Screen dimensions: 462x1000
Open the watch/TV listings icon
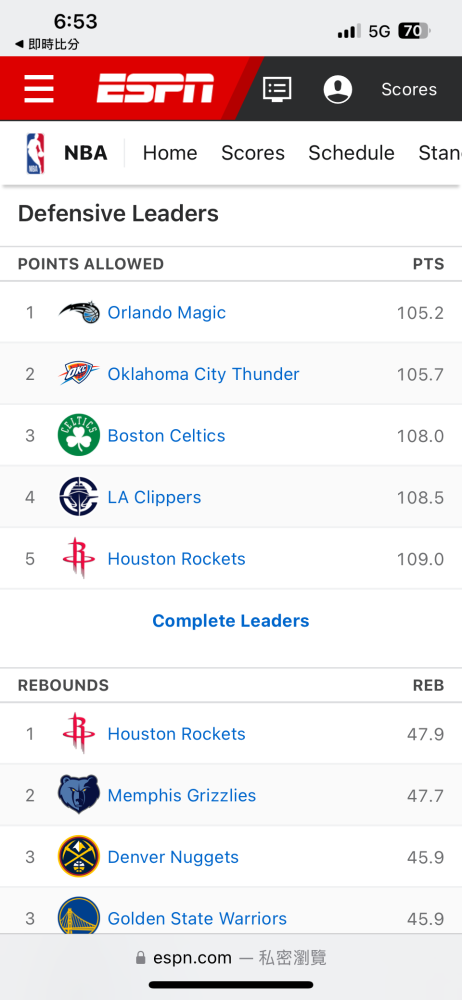coord(278,89)
